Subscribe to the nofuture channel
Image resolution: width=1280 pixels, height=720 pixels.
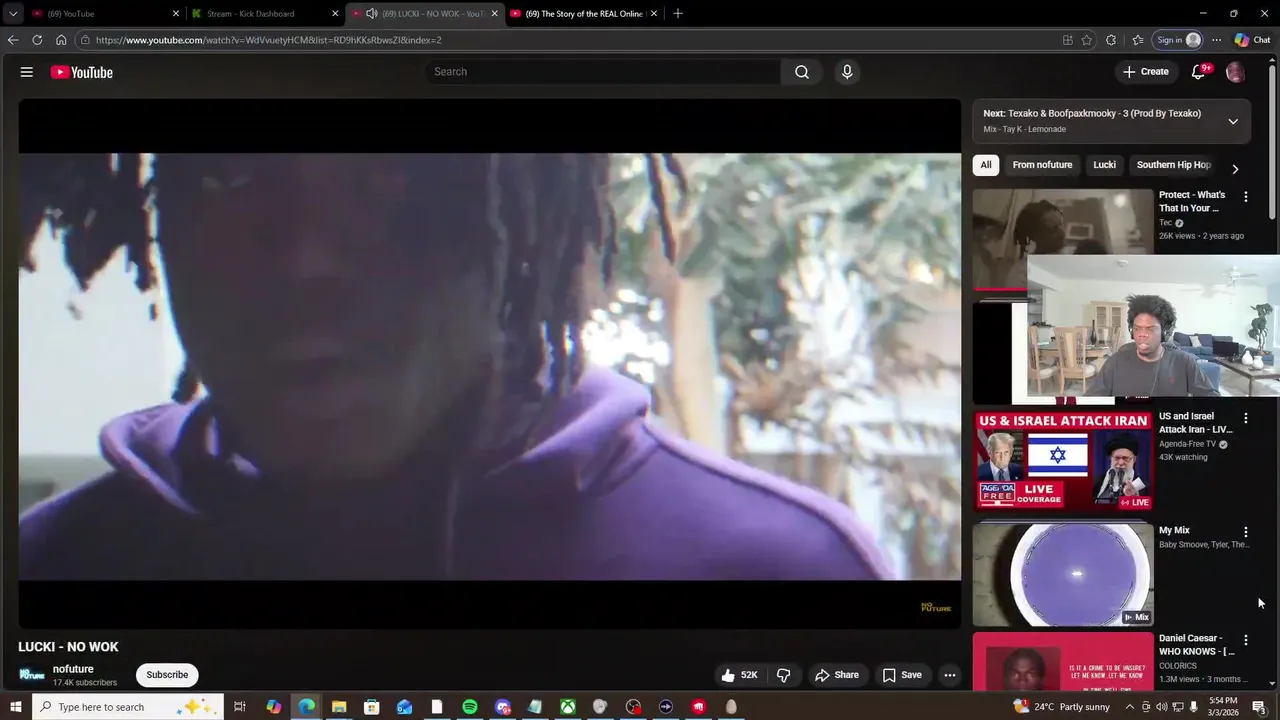167,675
